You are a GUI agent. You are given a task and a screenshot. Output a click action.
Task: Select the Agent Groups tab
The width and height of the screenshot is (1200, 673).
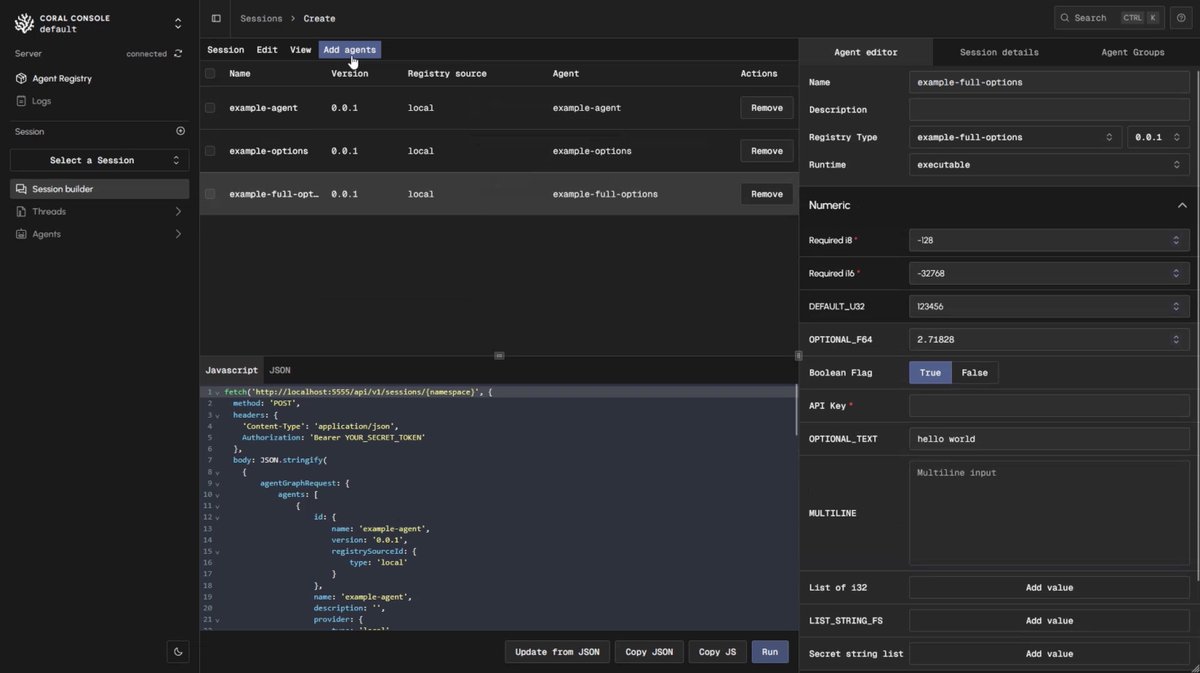pos(1133,52)
